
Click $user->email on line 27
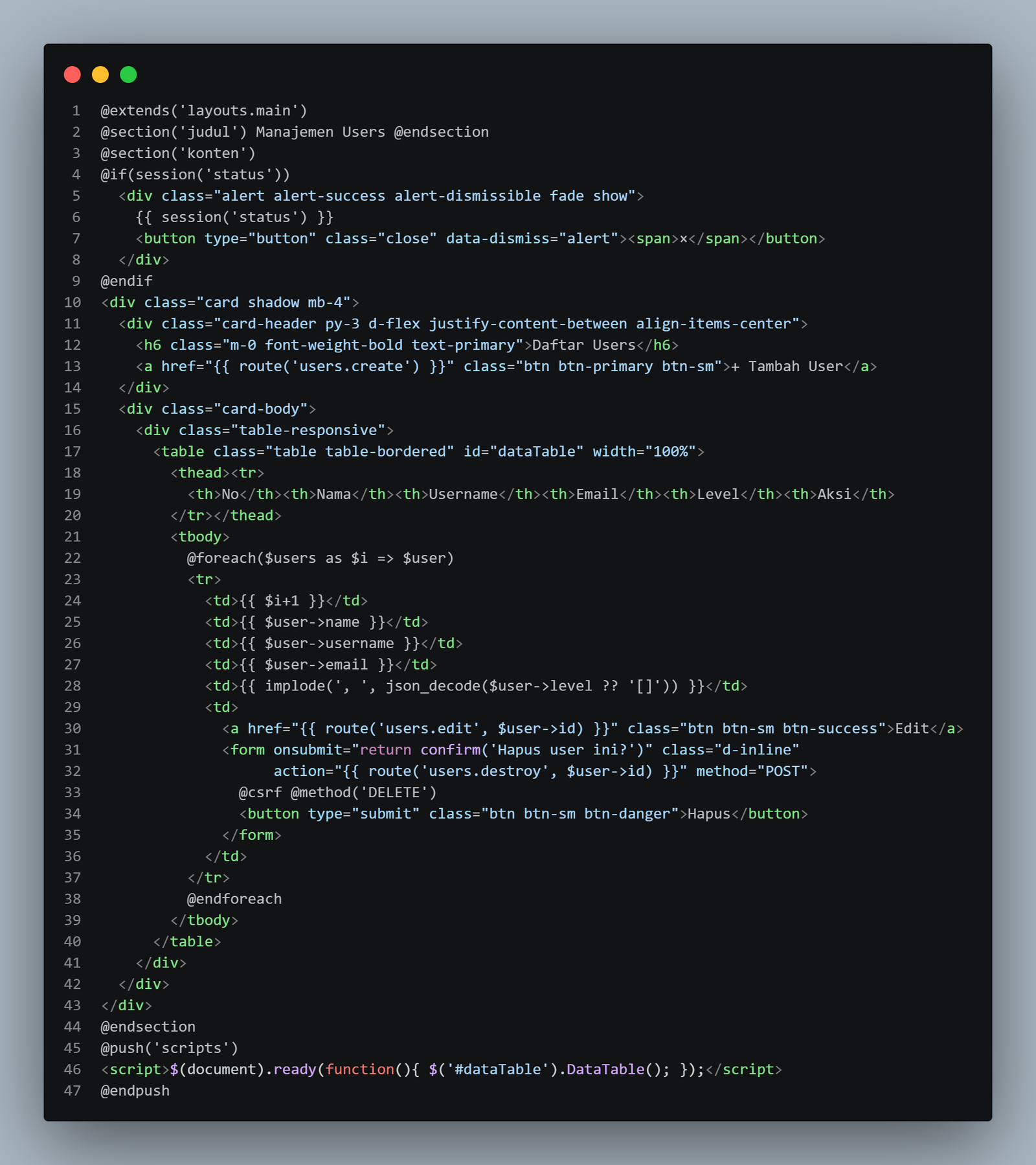[316, 664]
